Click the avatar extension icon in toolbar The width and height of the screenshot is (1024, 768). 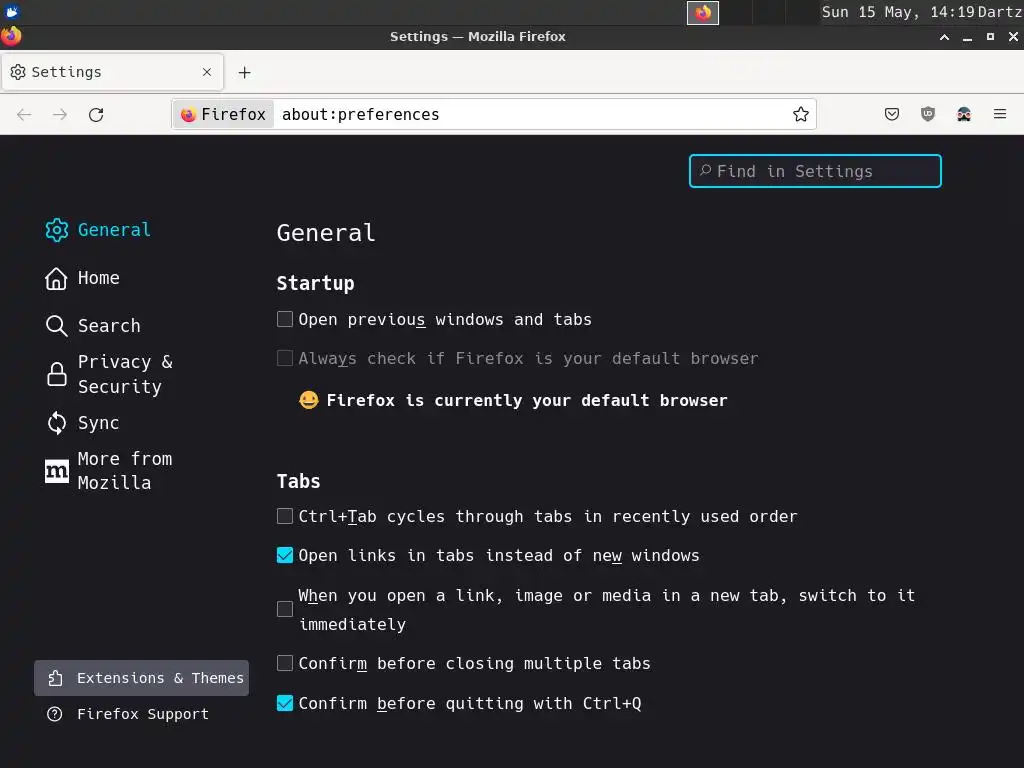[x=964, y=114]
